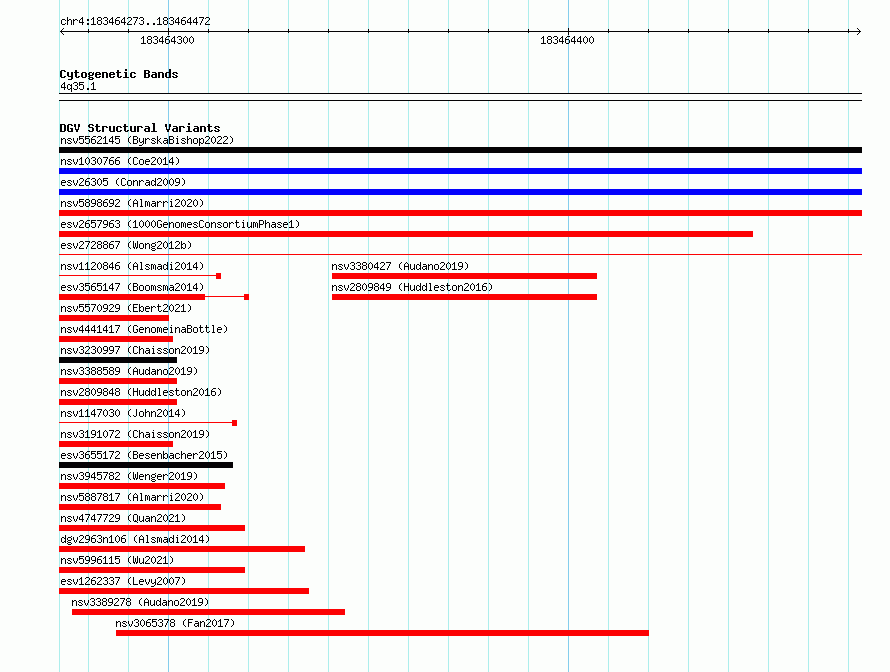Select the nsv3191072 (Chaisson2019) label
This screenshot has width=890, height=672.
(x=135, y=434)
